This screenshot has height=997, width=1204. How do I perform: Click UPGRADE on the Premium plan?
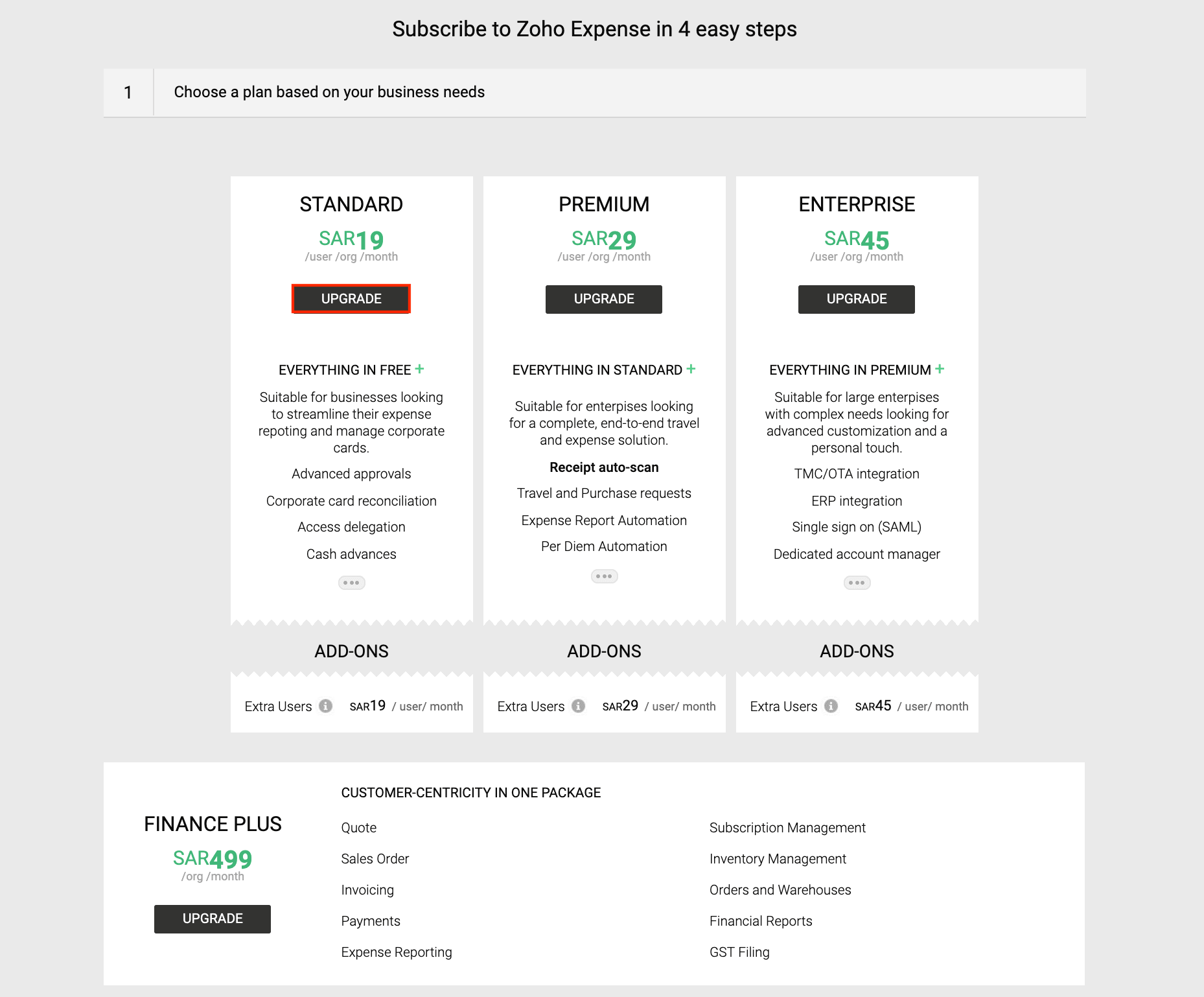tap(603, 299)
